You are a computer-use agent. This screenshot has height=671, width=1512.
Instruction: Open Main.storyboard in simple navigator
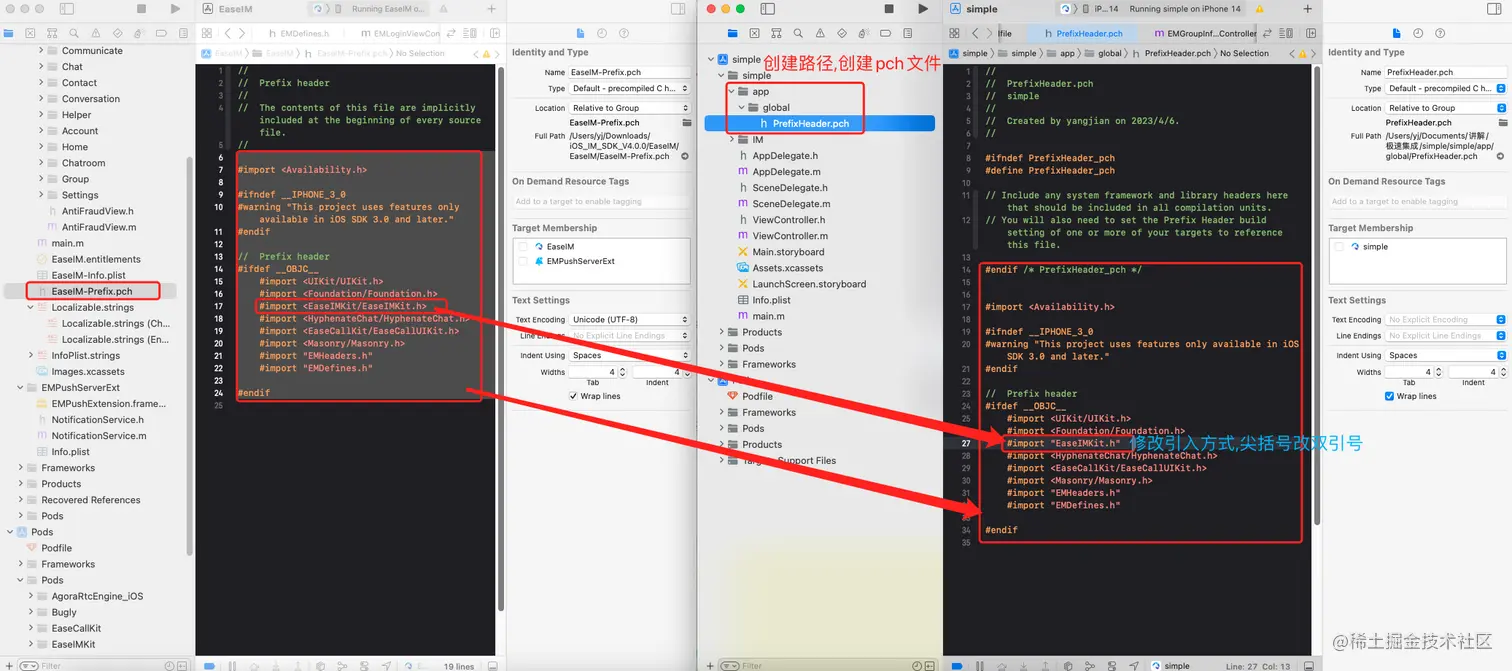(x=788, y=252)
